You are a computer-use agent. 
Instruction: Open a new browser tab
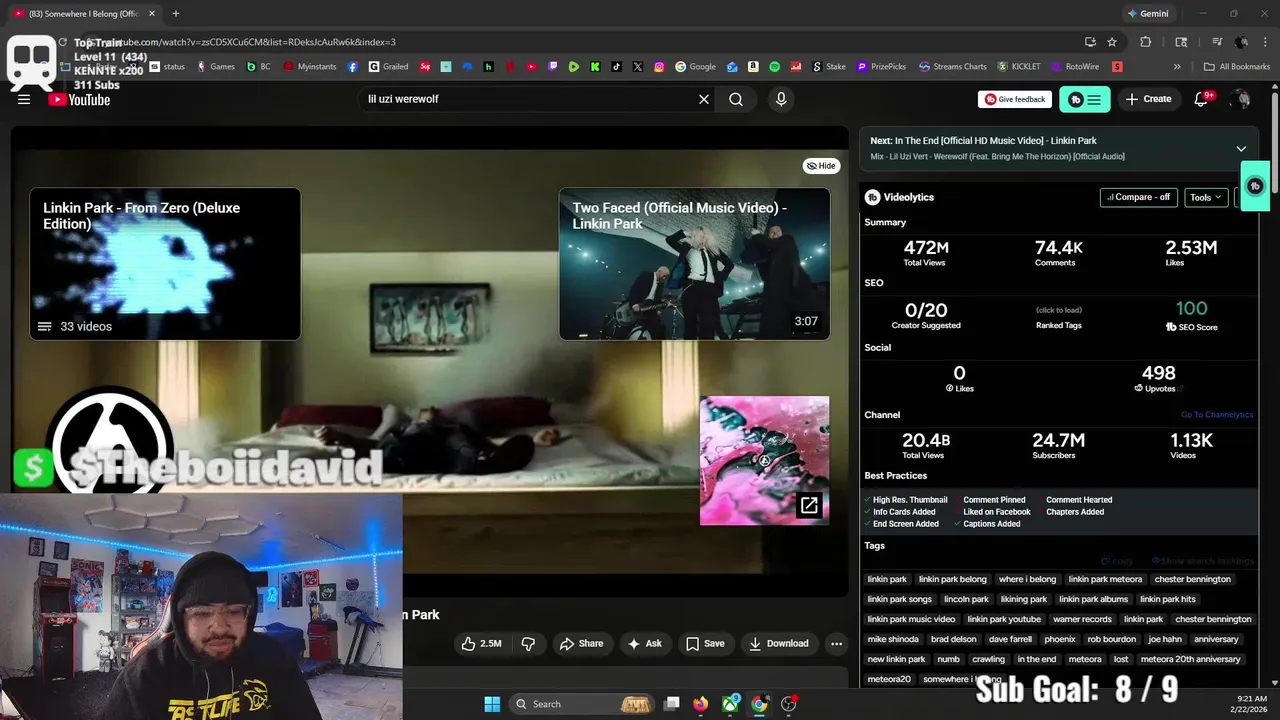pyautogui.click(x=176, y=14)
